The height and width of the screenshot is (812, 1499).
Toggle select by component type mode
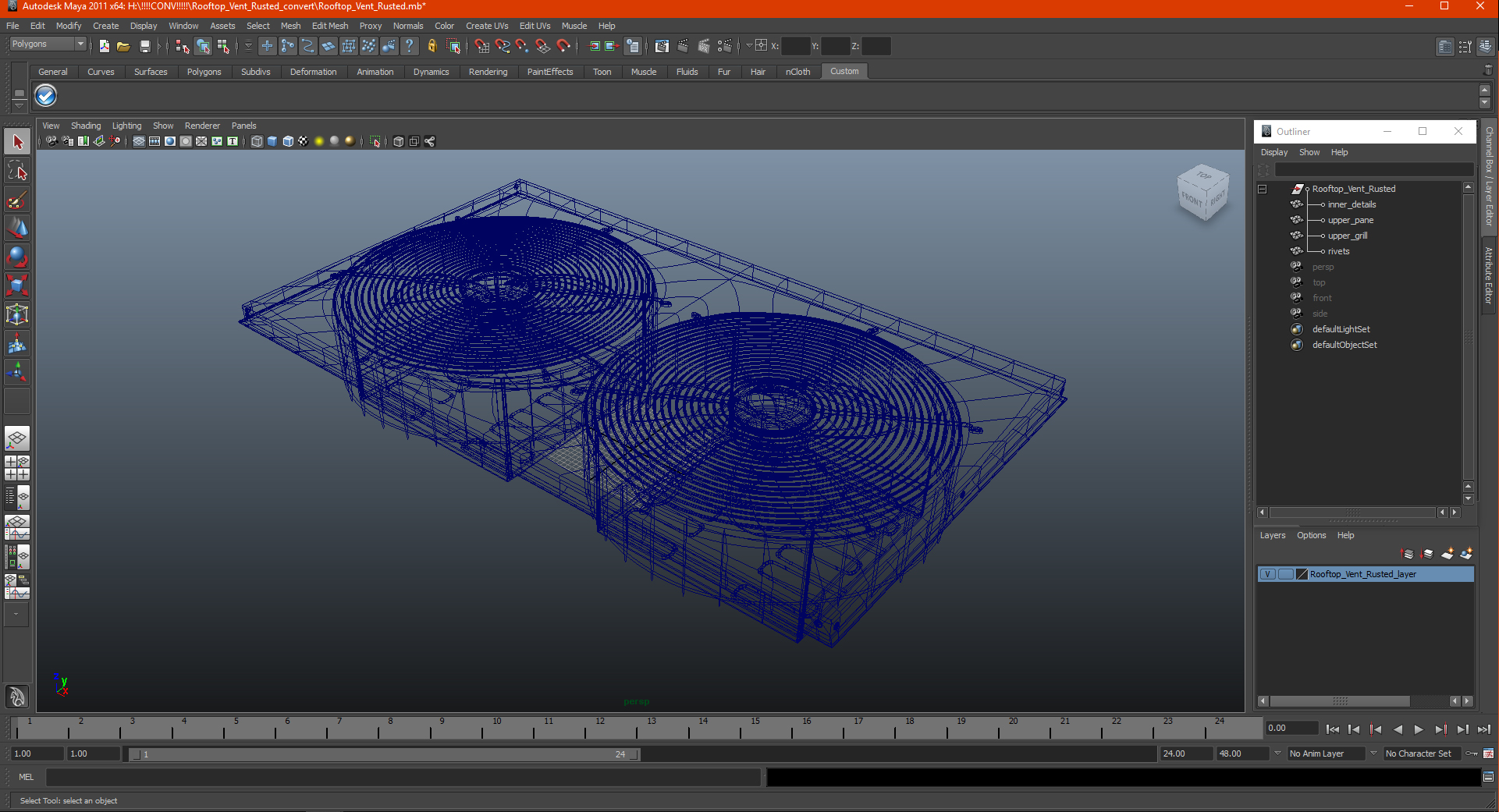[224, 46]
